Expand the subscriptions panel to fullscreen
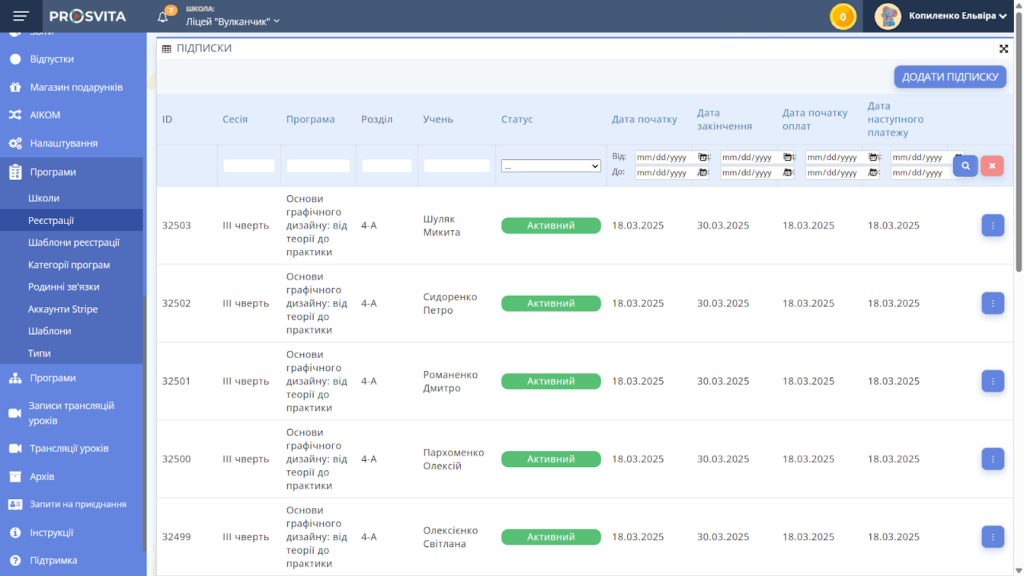Viewport: 1024px width, 576px height. [1003, 48]
